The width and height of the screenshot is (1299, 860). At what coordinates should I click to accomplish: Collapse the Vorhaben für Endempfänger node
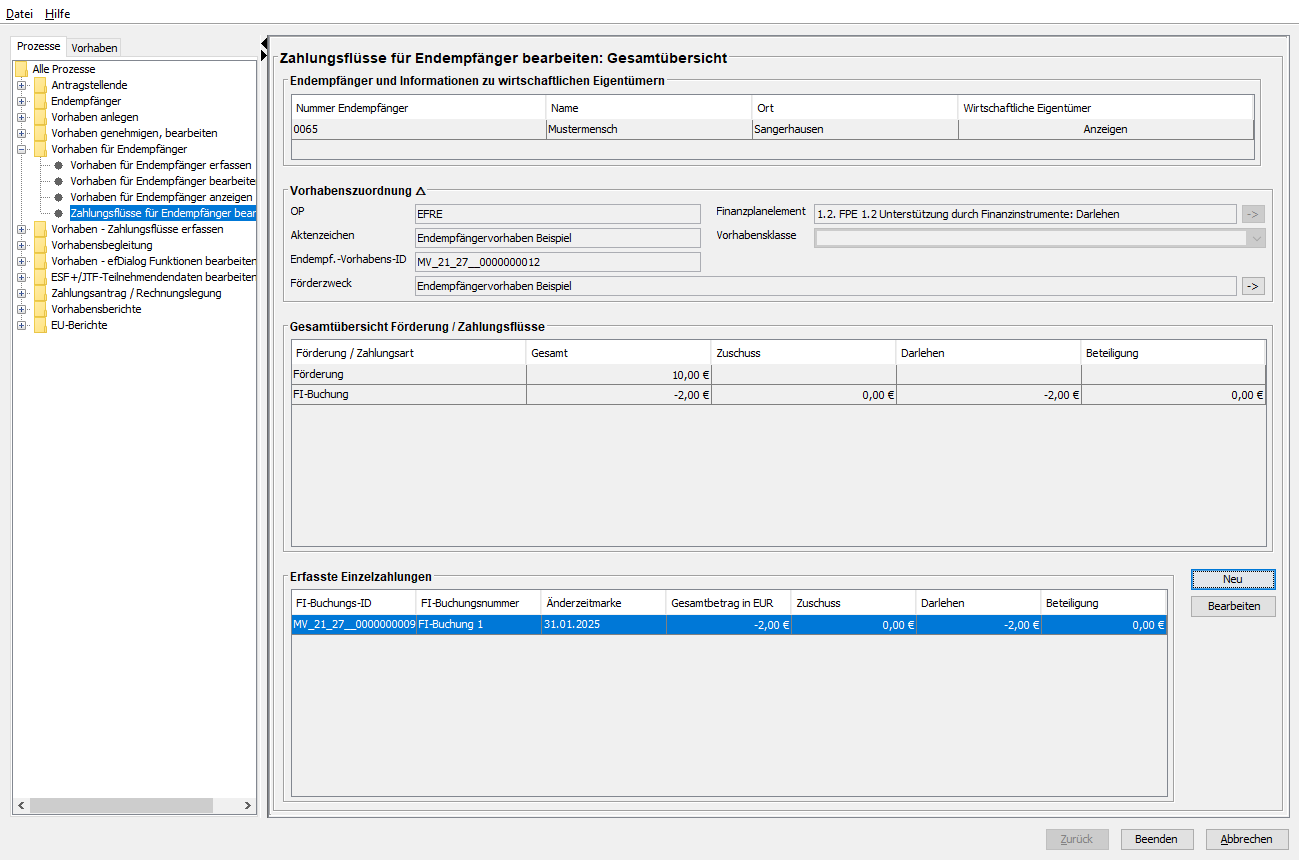click(x=21, y=149)
